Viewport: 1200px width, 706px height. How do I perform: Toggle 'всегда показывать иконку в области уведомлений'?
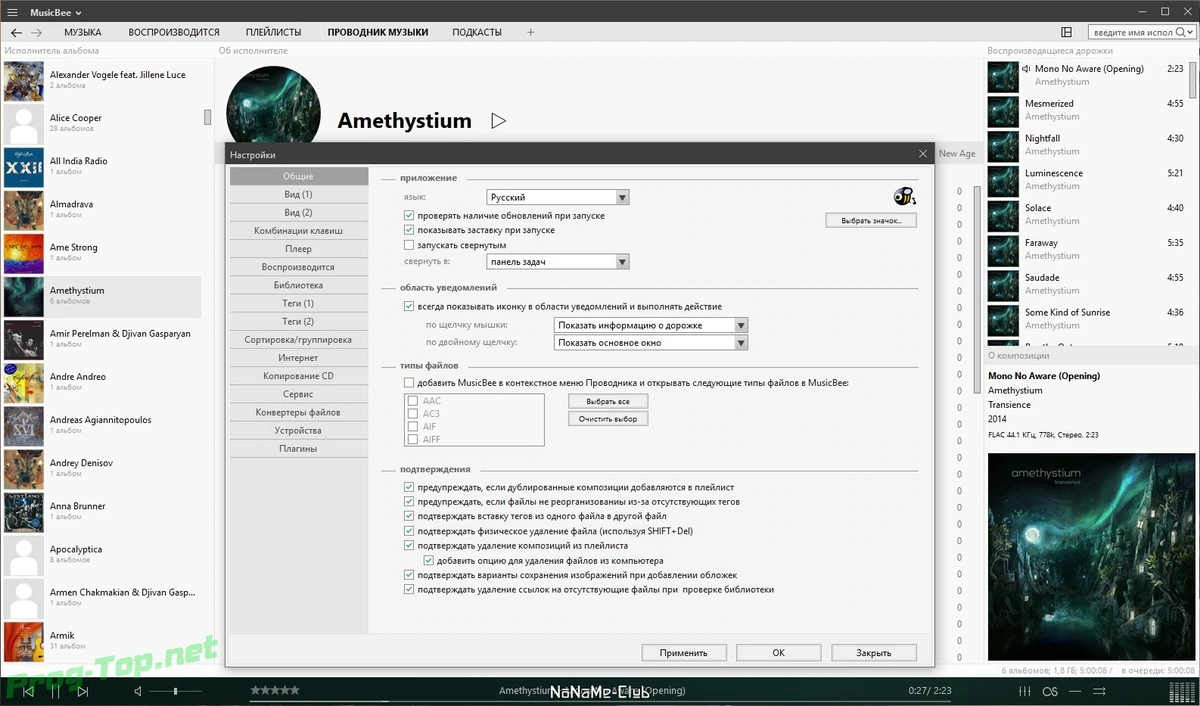(409, 306)
